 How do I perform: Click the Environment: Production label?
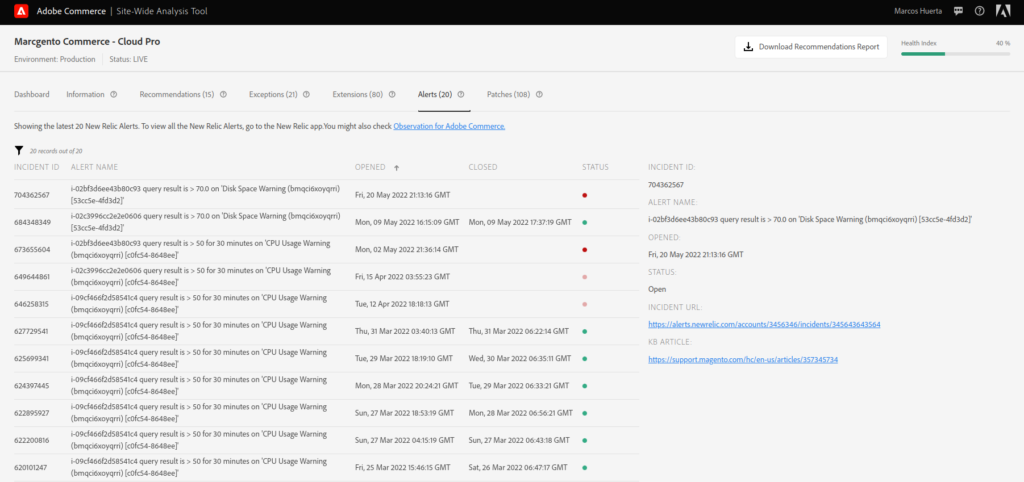(55, 59)
